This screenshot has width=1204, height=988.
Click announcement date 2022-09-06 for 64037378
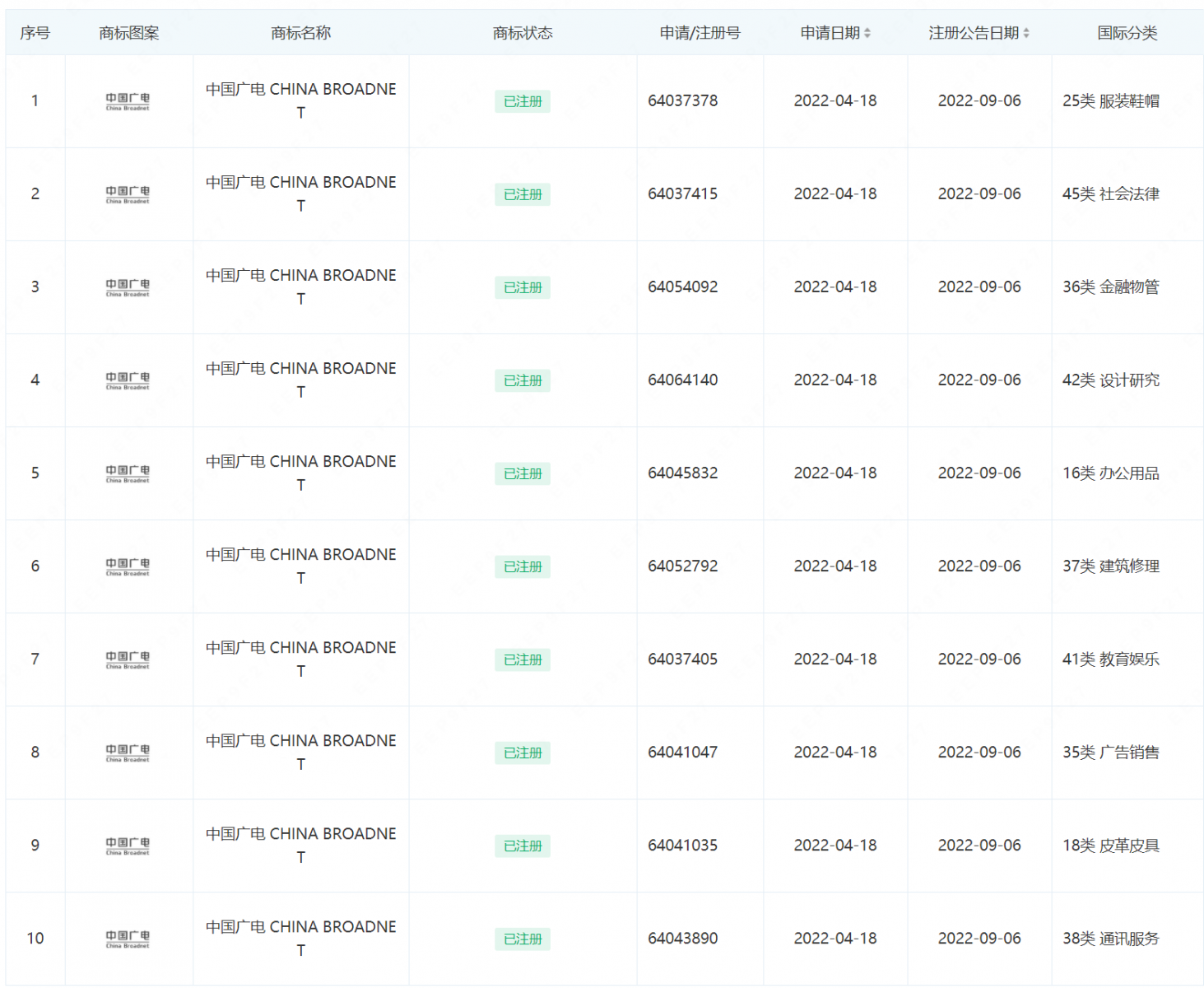[x=979, y=100]
